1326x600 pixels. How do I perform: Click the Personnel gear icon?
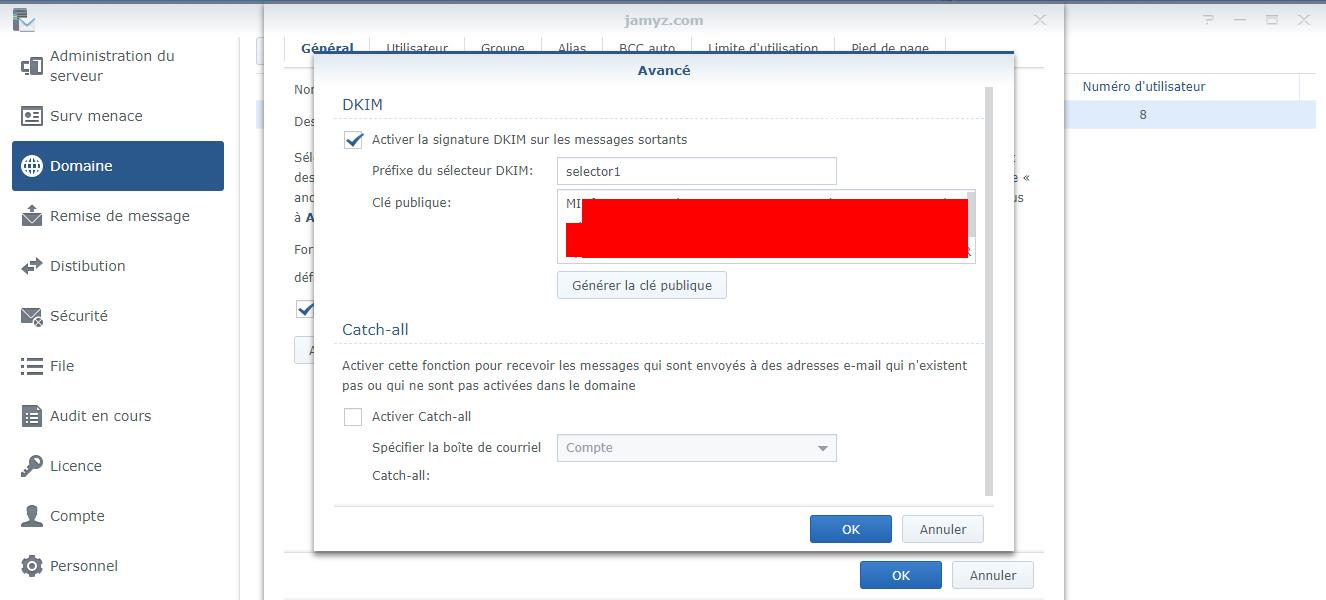(x=31, y=566)
